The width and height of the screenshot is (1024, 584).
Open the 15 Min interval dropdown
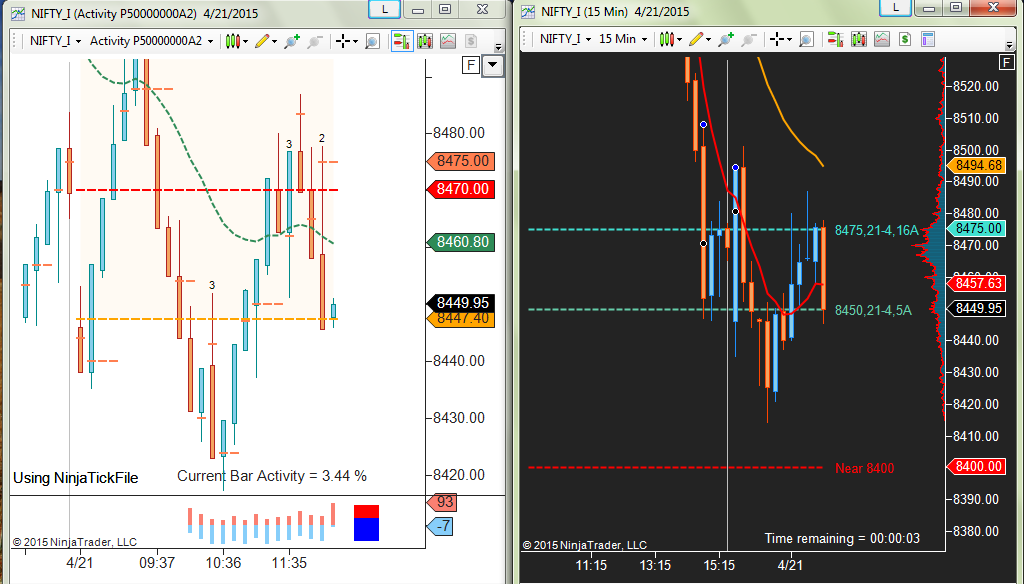pos(622,39)
